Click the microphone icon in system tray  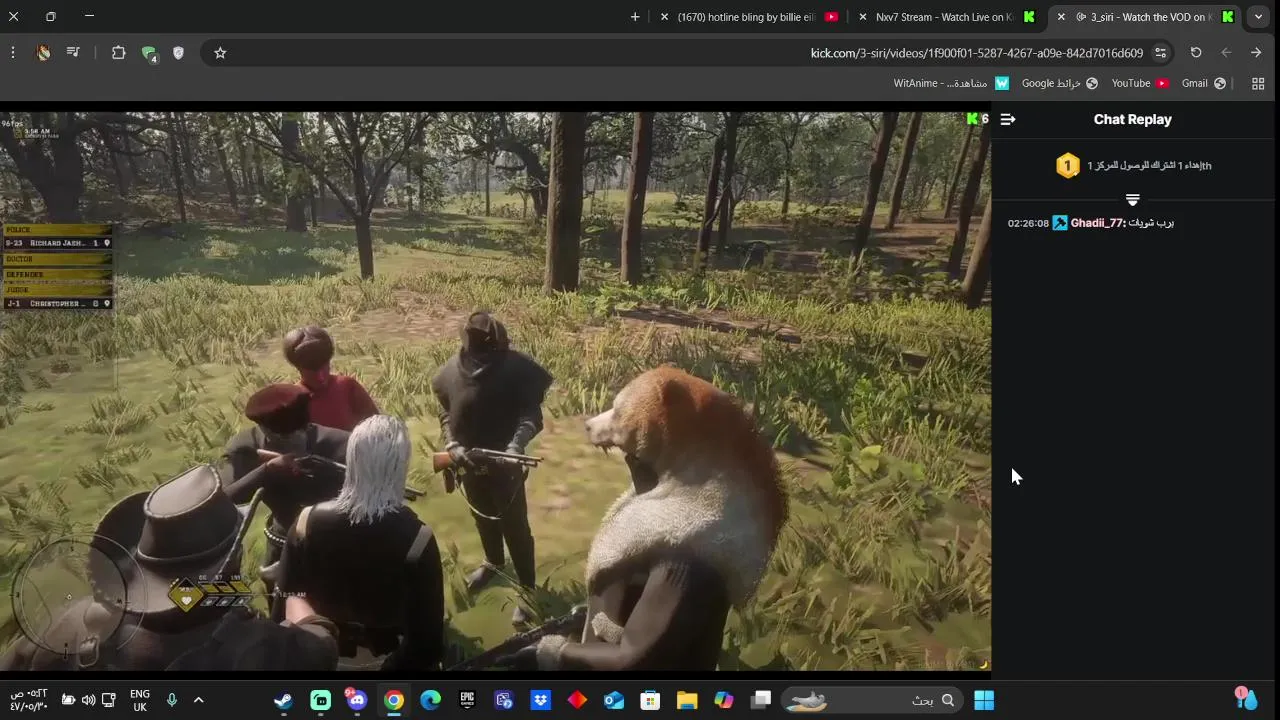172,700
